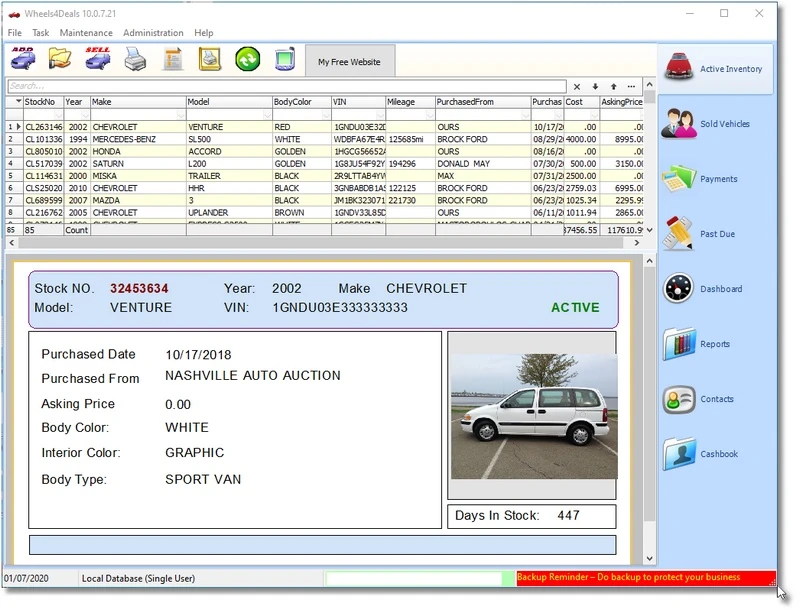Open the Cashbook sidebar icon
This screenshot has width=800, height=610.
point(681,452)
